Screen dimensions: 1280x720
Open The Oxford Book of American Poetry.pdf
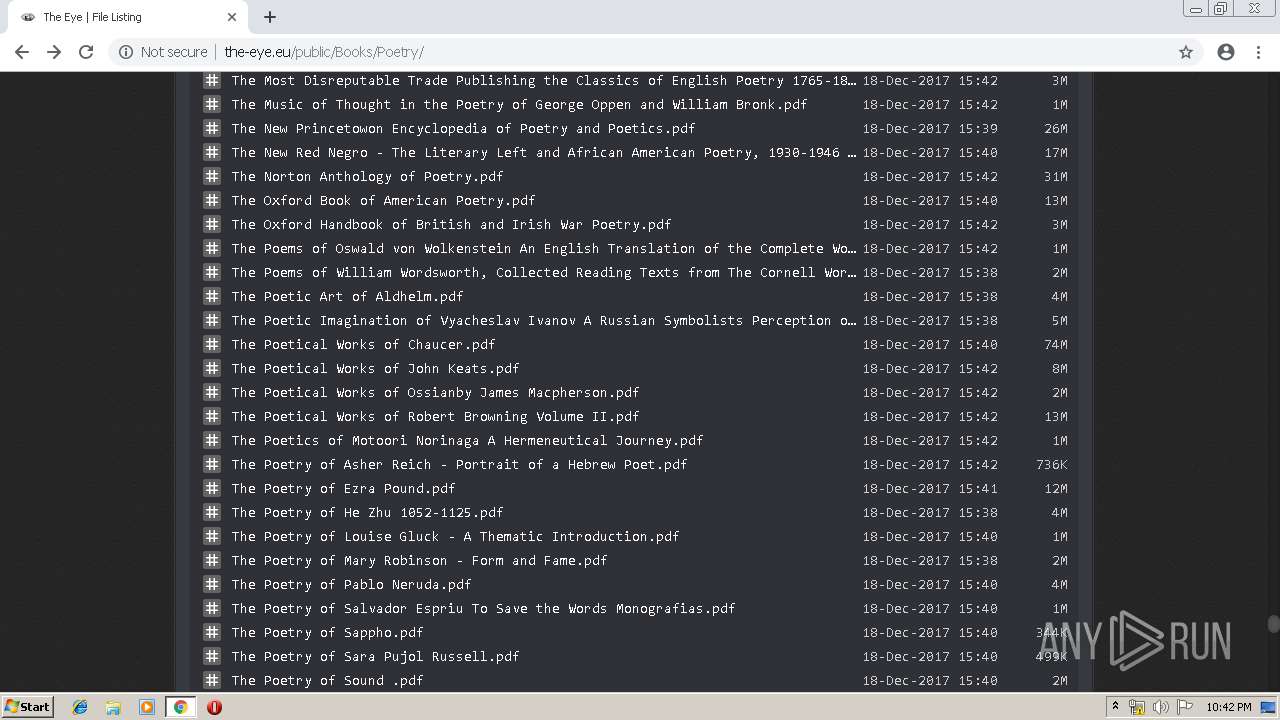(383, 201)
